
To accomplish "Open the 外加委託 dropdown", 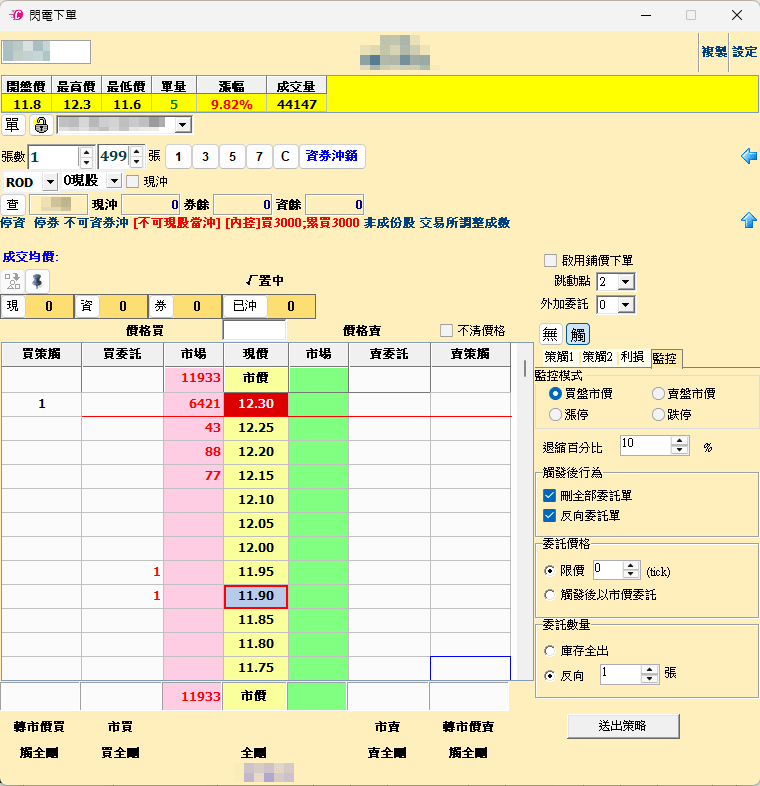I will 625,305.
